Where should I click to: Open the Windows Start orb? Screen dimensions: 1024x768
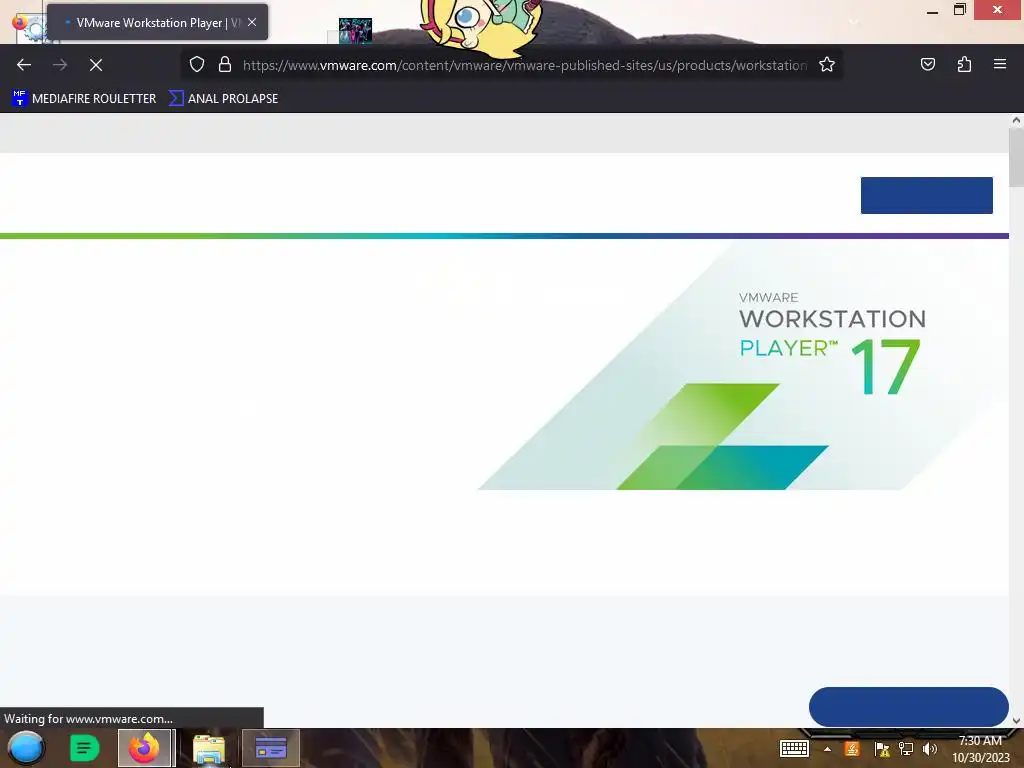(x=25, y=748)
